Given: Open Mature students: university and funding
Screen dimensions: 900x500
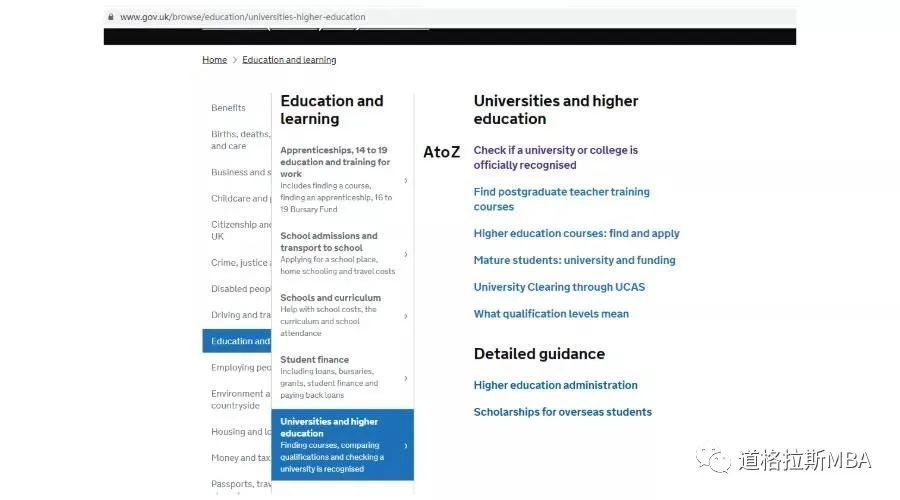Looking at the screenshot, I should click(574, 260).
